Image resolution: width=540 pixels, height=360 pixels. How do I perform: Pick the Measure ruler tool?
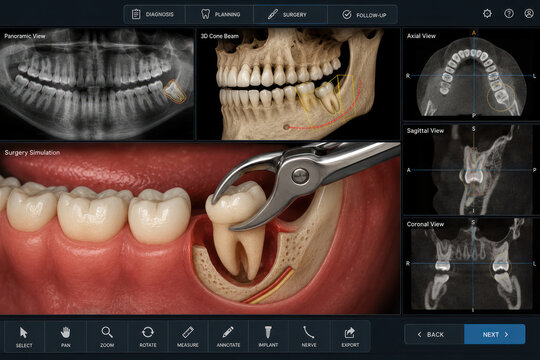(x=188, y=337)
